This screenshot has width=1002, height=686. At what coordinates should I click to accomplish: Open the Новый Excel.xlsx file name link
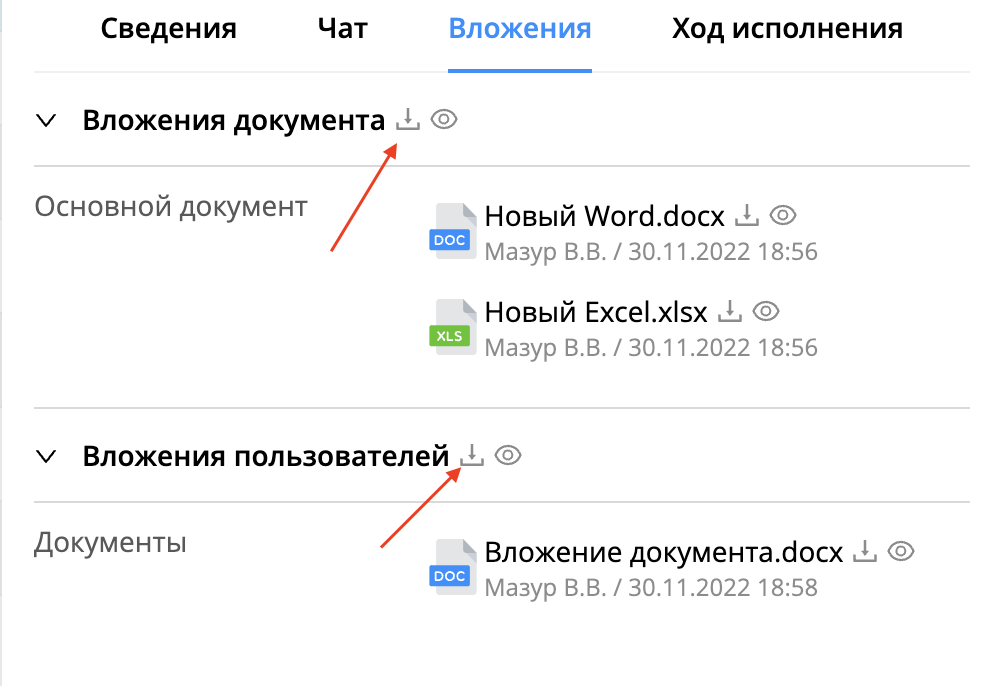tap(596, 312)
